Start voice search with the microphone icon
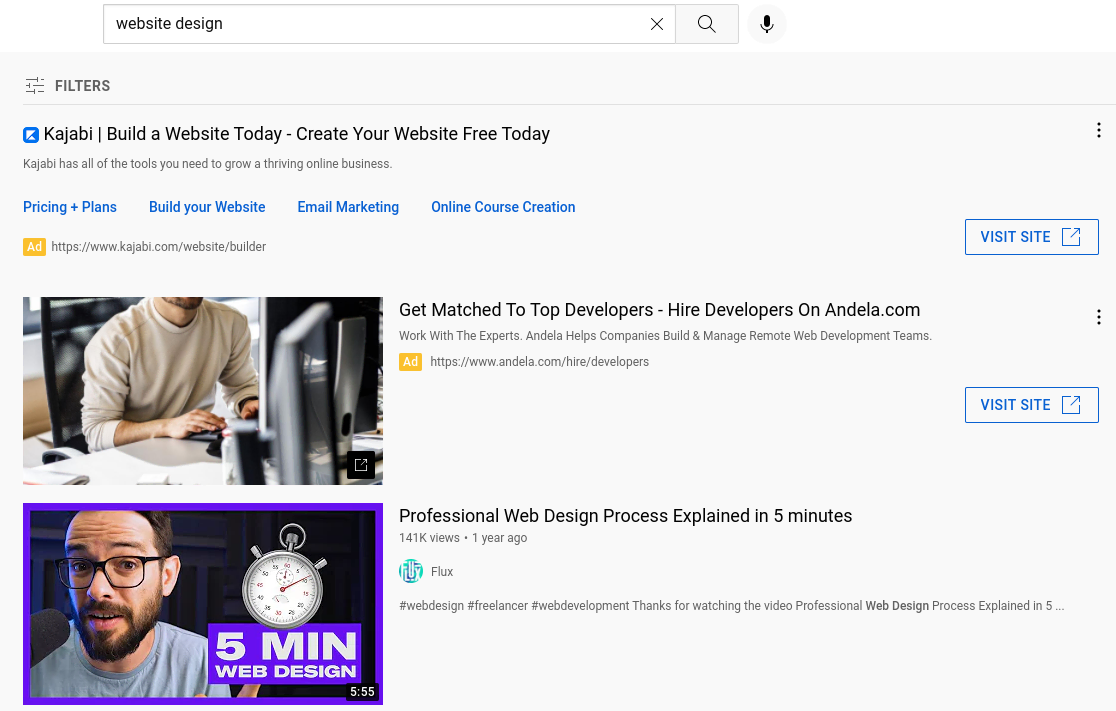Viewport: 1116px width, 711px height. click(x=767, y=24)
